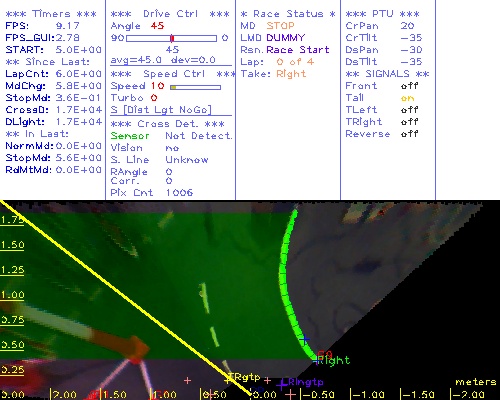
Task: Click the 'S [Dist Lgt NoGo]' status line
Action: click(161, 110)
